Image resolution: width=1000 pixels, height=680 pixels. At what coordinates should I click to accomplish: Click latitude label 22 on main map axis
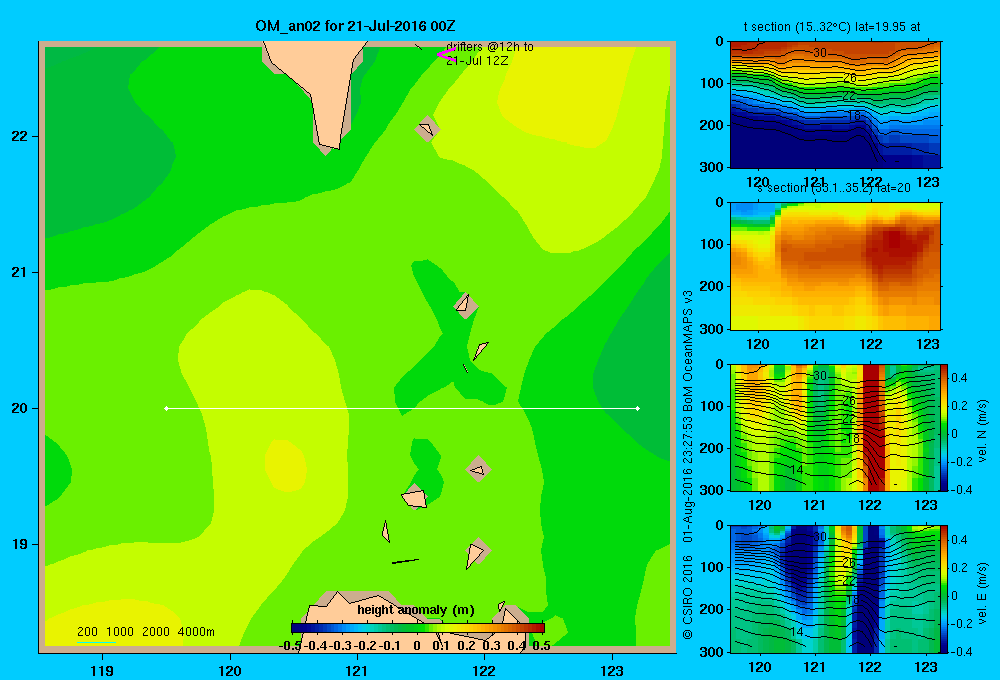(x=20, y=137)
